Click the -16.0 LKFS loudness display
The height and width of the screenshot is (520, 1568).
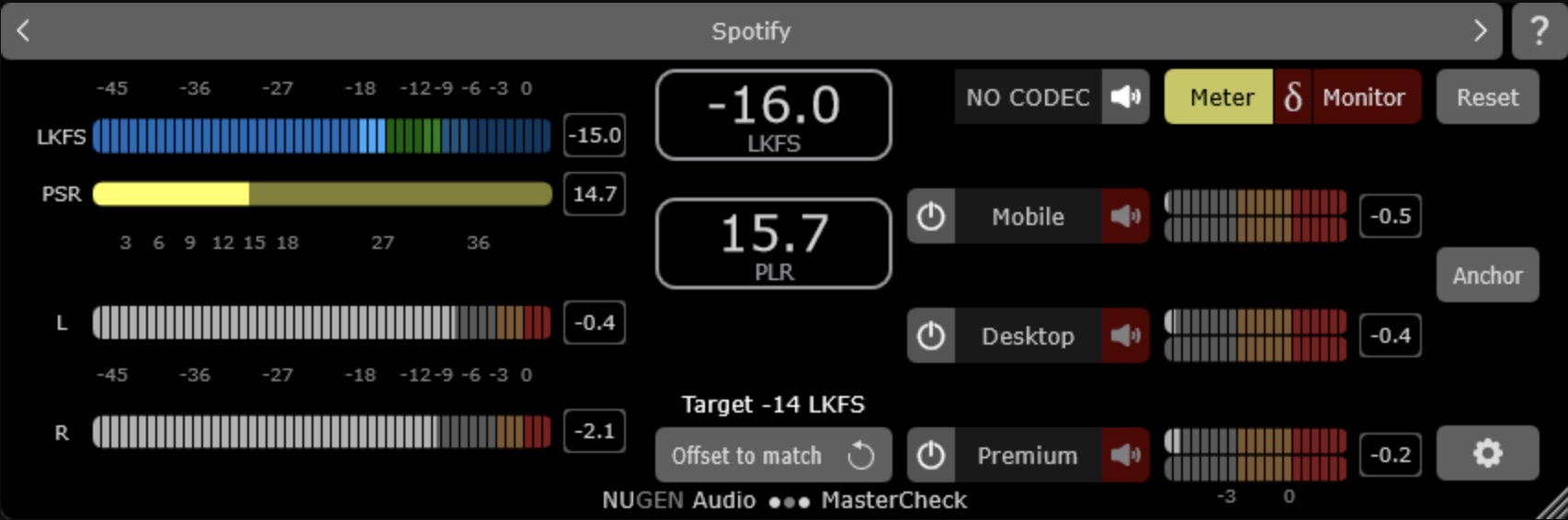click(773, 115)
